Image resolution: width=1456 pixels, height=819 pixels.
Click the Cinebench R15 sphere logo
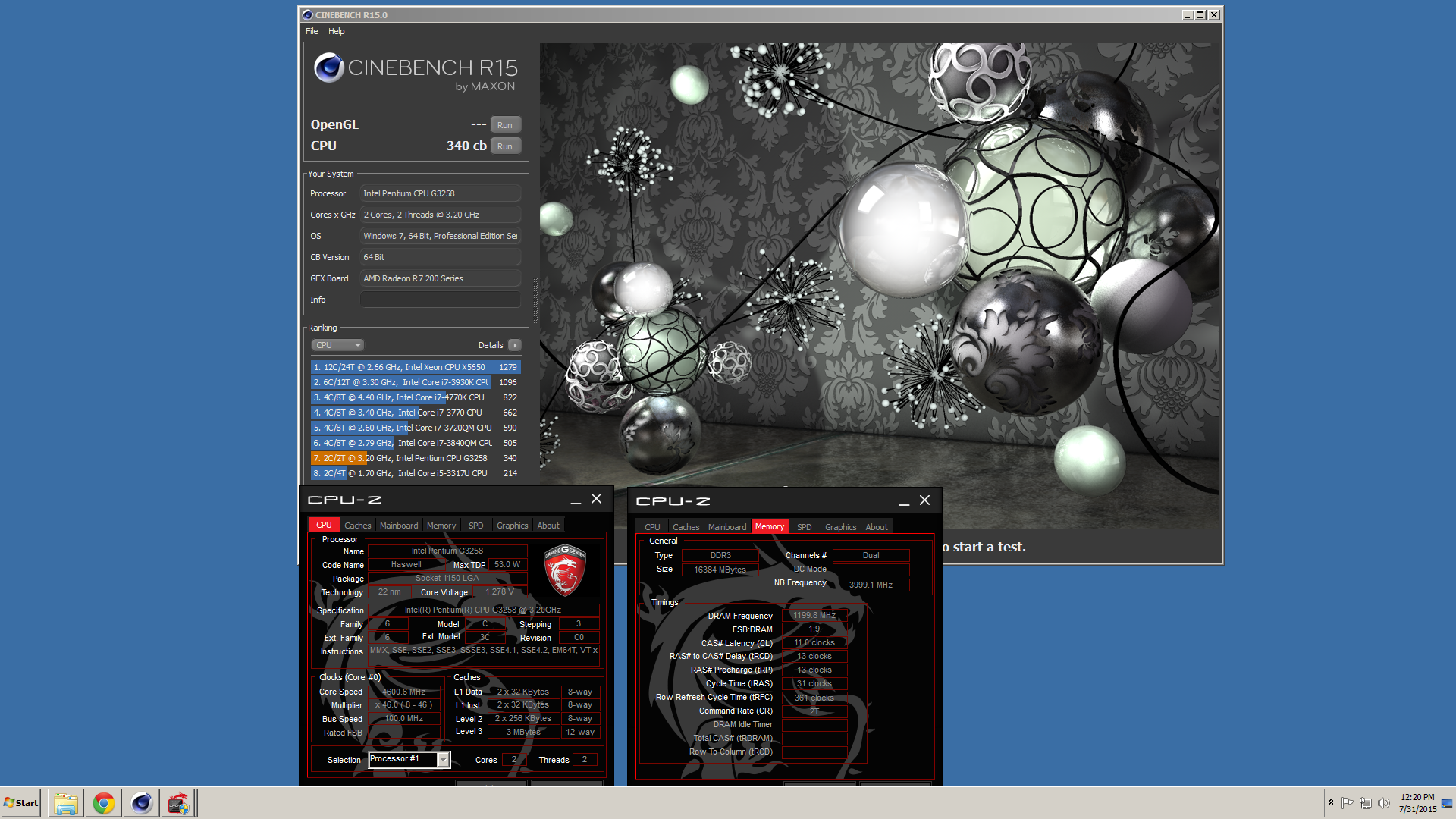tap(330, 67)
